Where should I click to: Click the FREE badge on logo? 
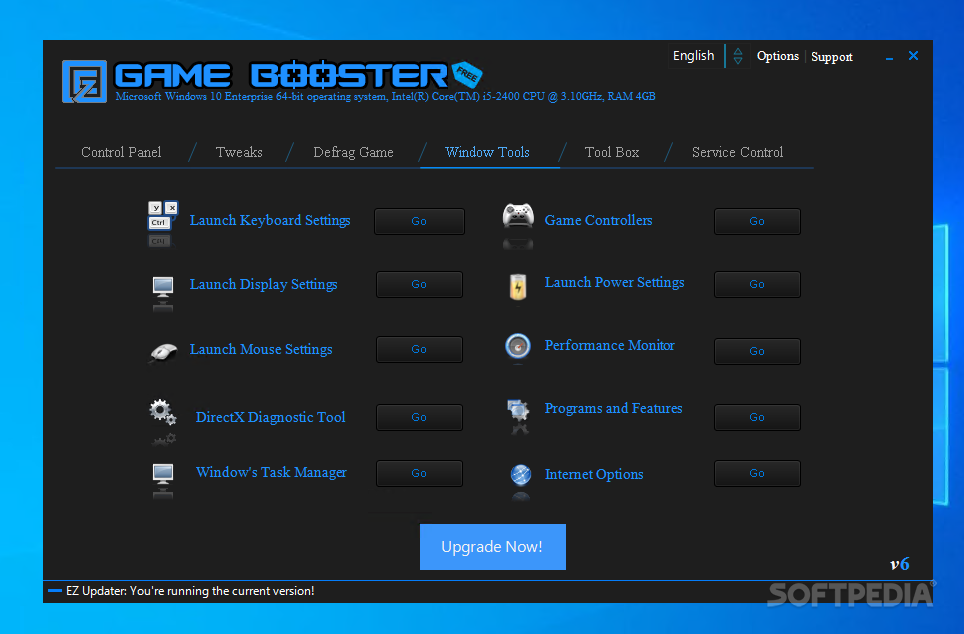pyautogui.click(x=467, y=74)
